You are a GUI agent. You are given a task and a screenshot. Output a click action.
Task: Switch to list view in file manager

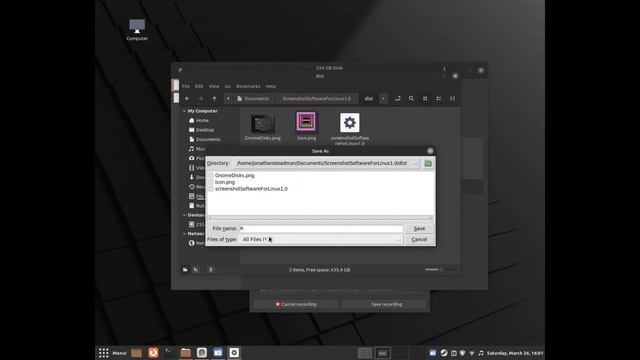pyautogui.click(x=439, y=98)
